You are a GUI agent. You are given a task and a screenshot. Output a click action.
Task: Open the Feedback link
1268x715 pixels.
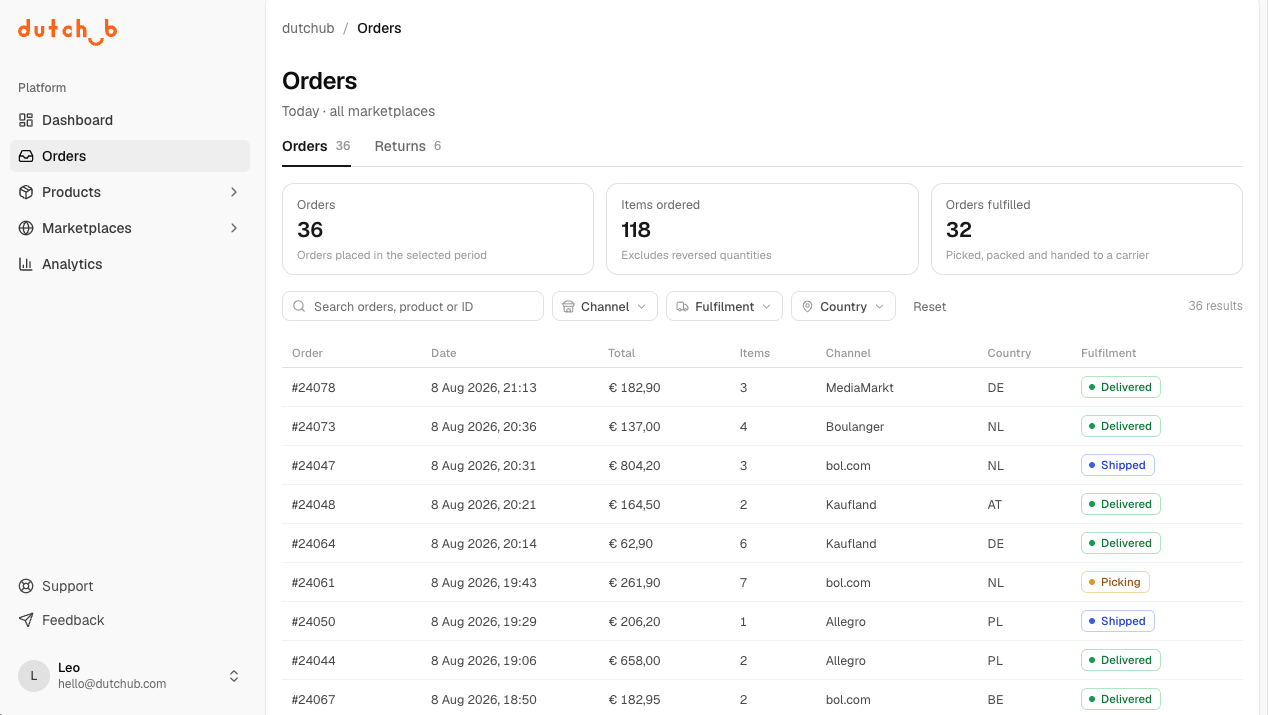130,620
